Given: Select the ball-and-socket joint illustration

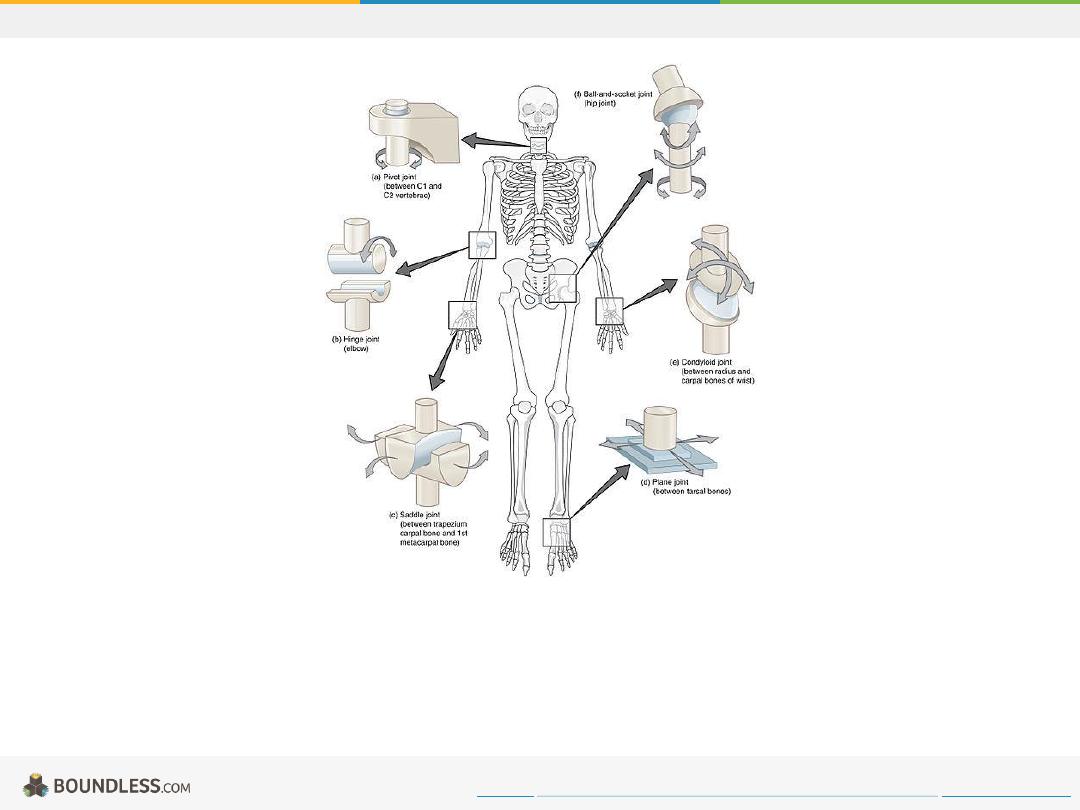Looking at the screenshot, I should click(x=679, y=132).
